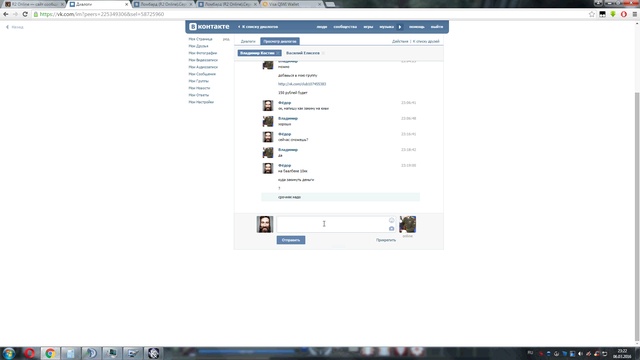Close the Владимир Костин dialog tab with its x
The image size is (640, 360).
pyautogui.click(x=278, y=53)
